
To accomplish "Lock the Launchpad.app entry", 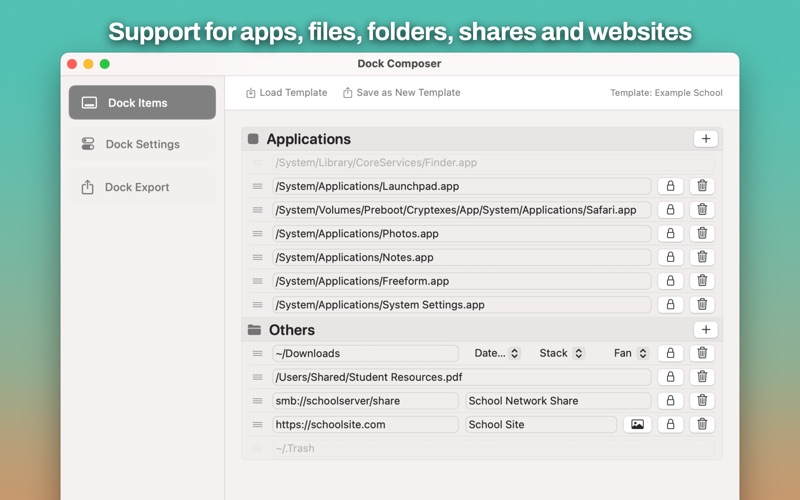I will (670, 186).
